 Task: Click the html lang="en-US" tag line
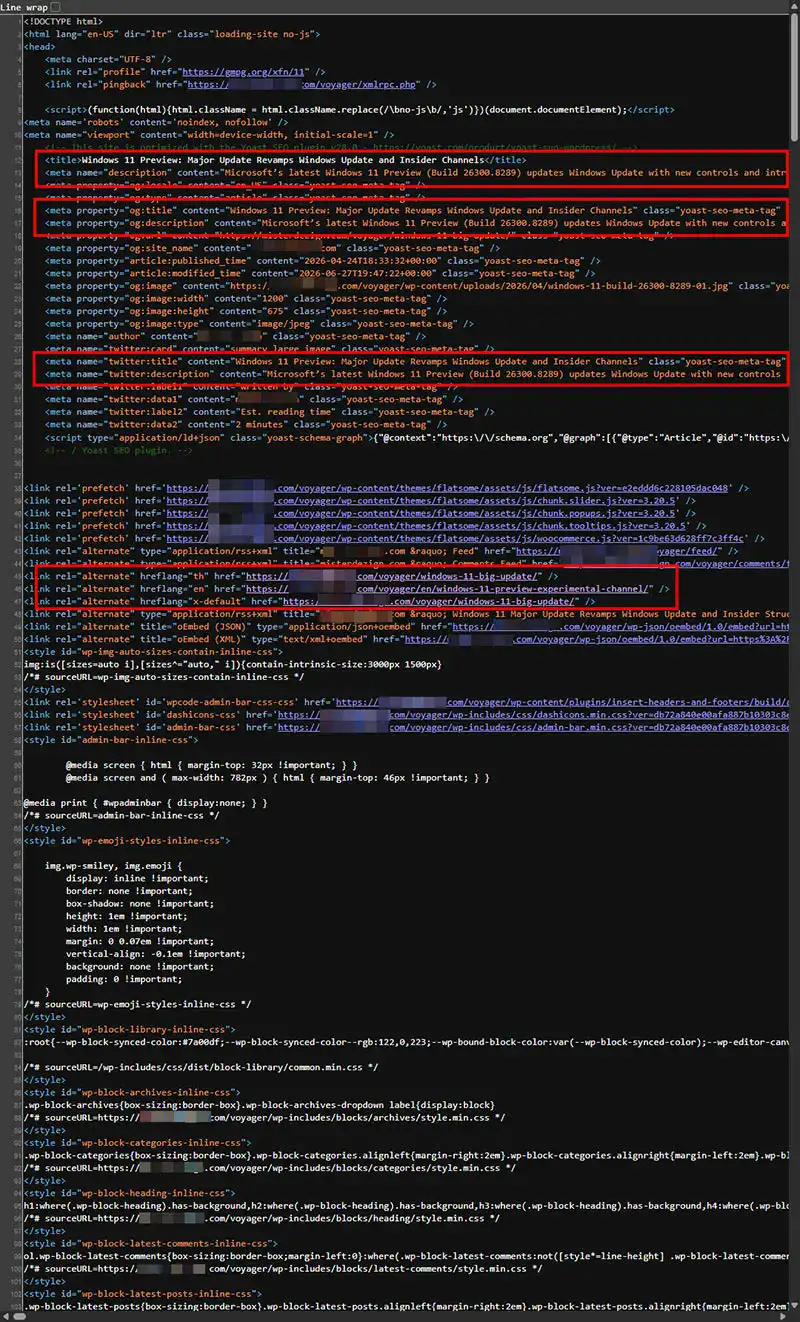pyautogui.click(x=172, y=33)
